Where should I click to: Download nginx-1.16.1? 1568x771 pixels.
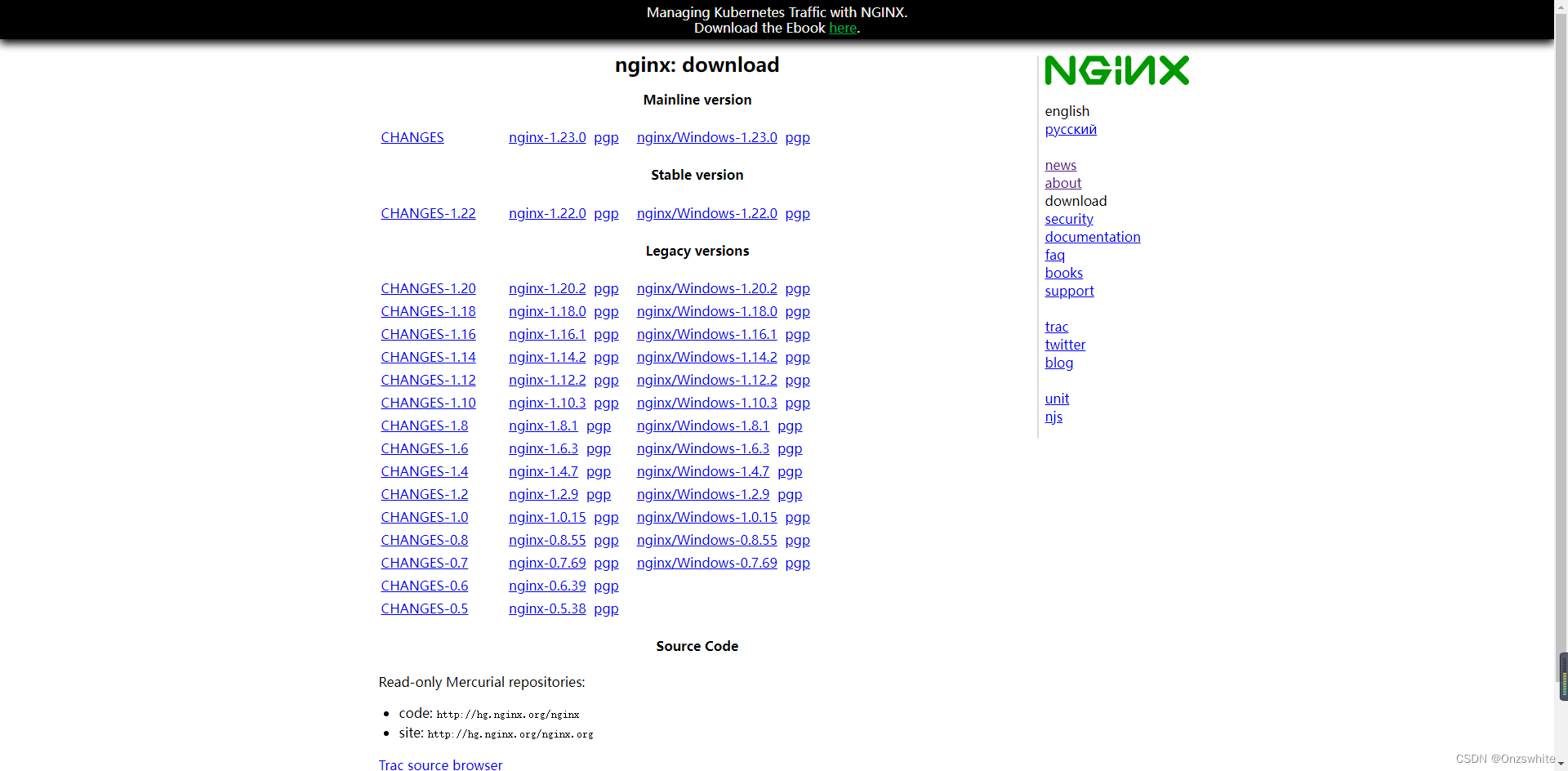tap(547, 334)
